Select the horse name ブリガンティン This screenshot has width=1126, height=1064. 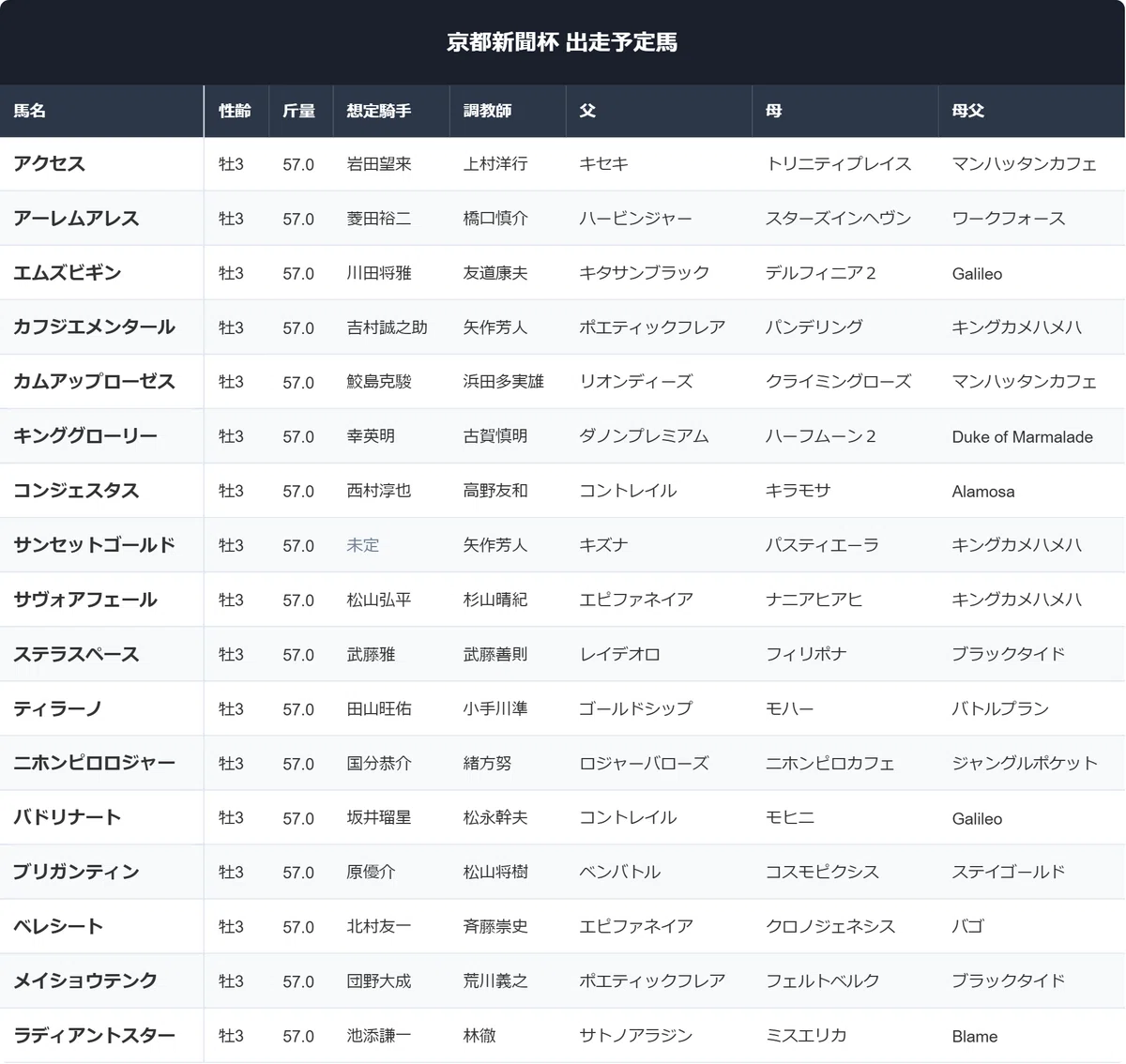76,871
